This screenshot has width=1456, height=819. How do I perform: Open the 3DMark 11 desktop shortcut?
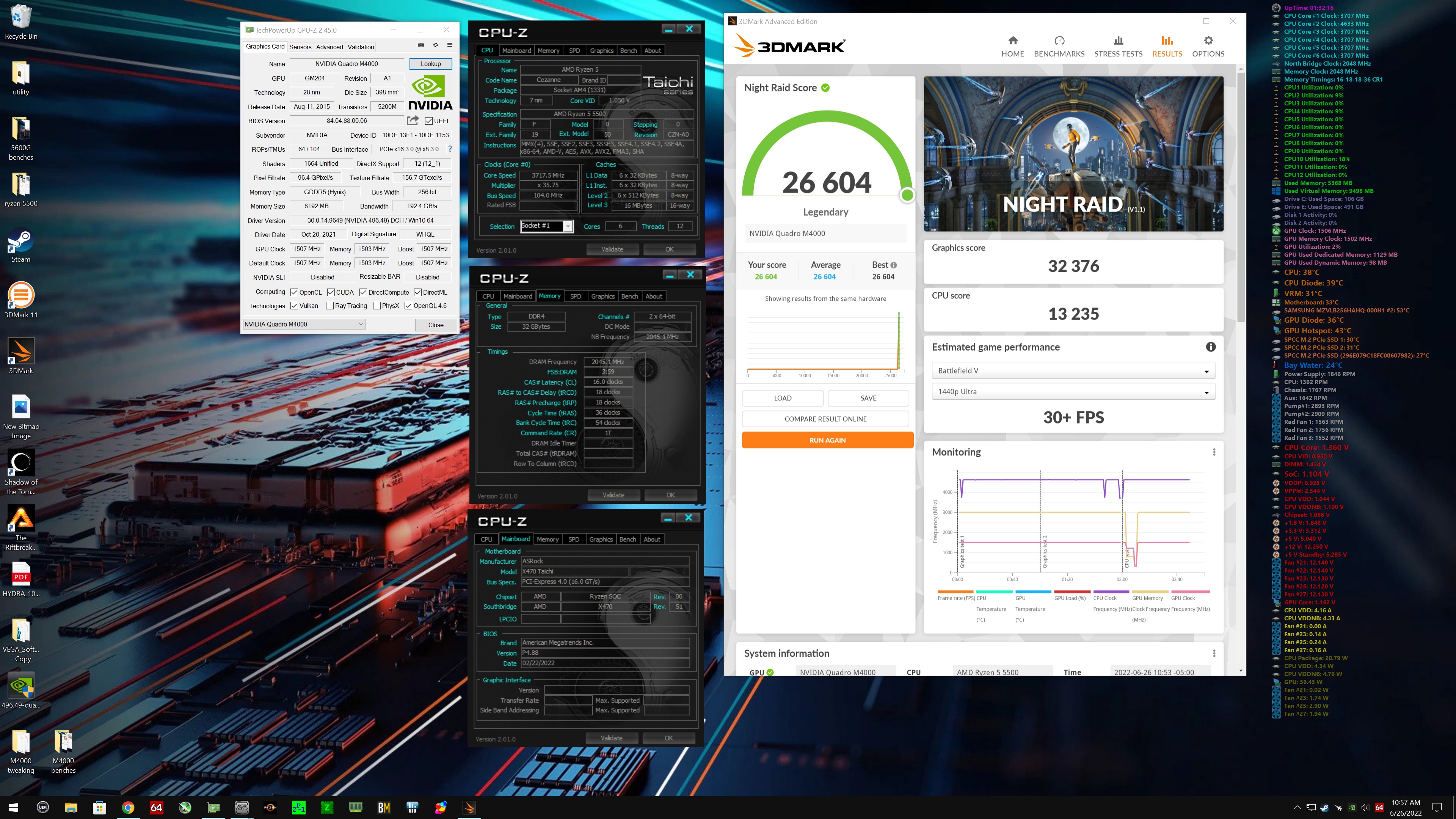point(21,301)
